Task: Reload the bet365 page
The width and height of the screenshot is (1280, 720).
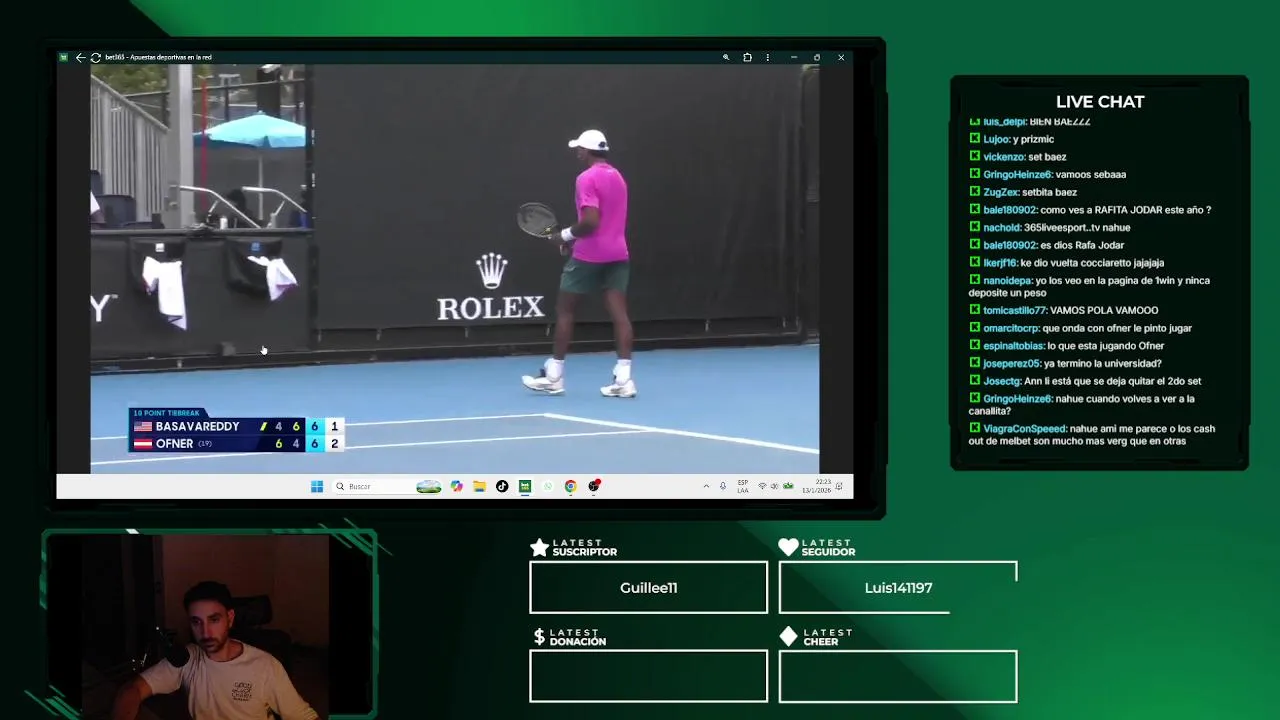Action: (x=95, y=57)
